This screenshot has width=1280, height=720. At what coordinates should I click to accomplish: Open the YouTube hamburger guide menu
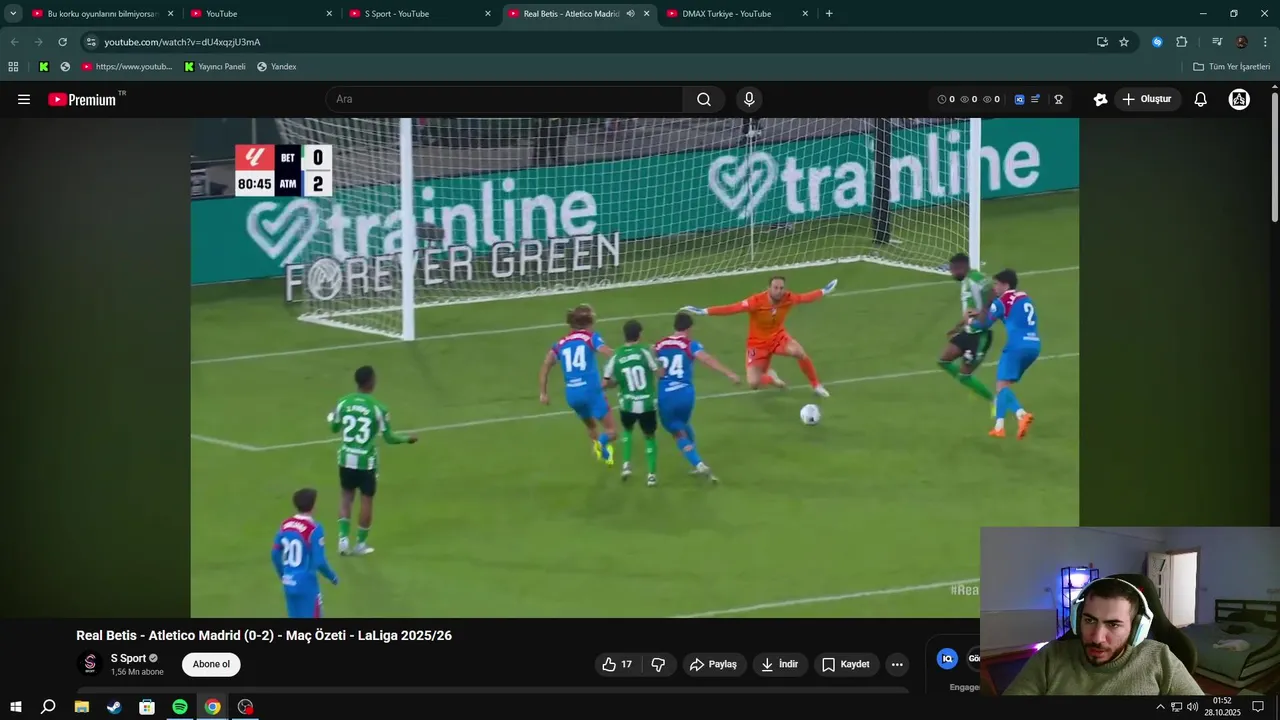point(24,99)
